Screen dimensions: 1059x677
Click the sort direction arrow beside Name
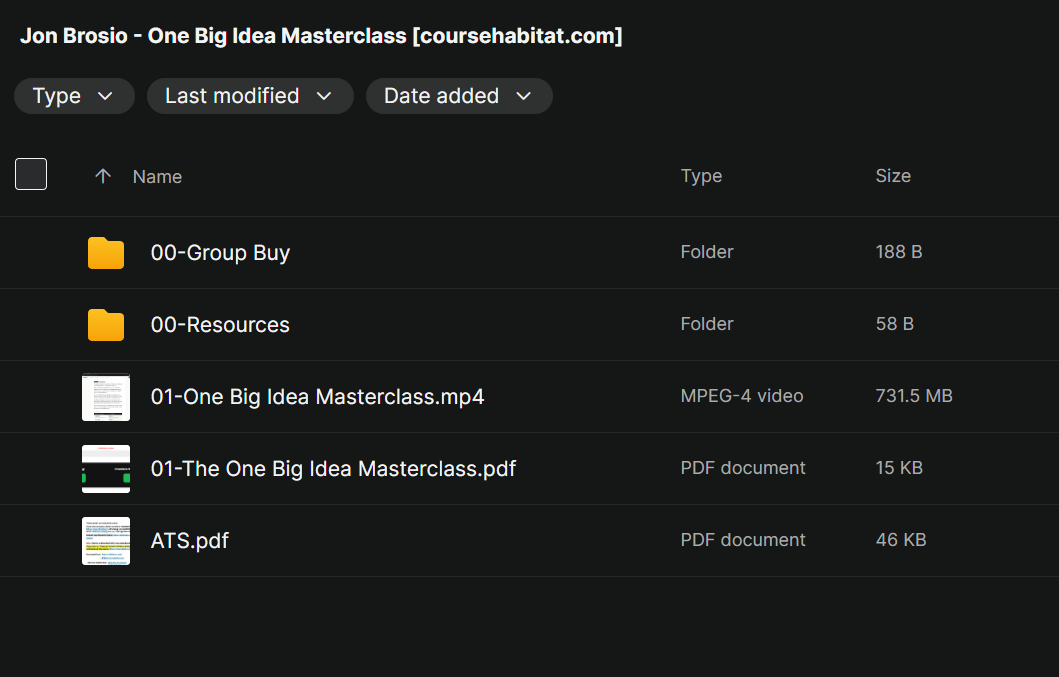103,176
